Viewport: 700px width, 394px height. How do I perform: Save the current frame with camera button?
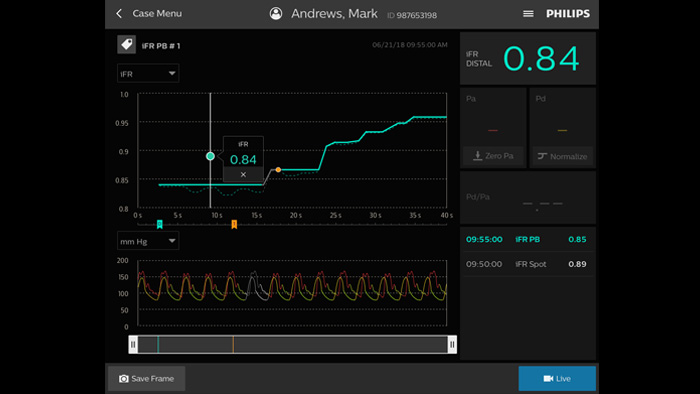coord(146,378)
